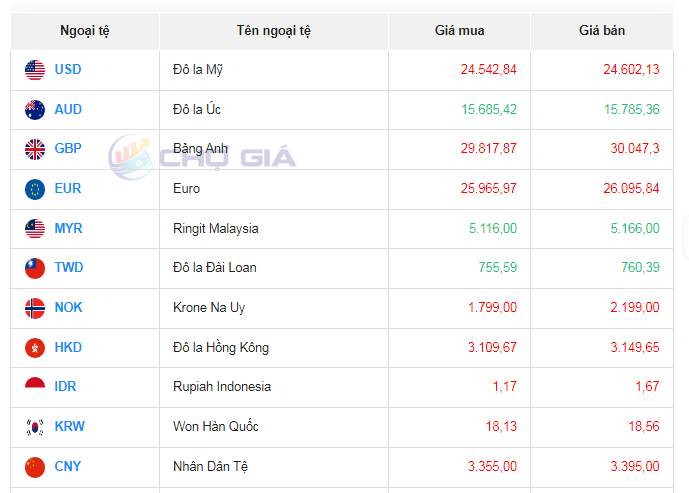
Task: Click the China flag icon
Action: click(35, 467)
